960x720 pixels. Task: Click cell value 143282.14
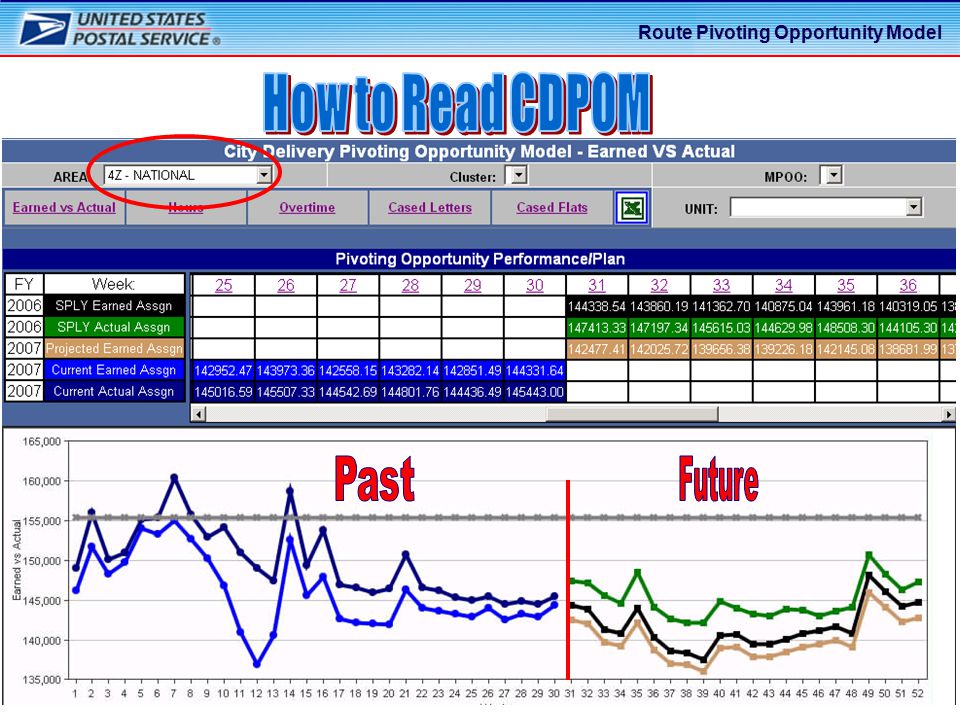click(x=410, y=370)
